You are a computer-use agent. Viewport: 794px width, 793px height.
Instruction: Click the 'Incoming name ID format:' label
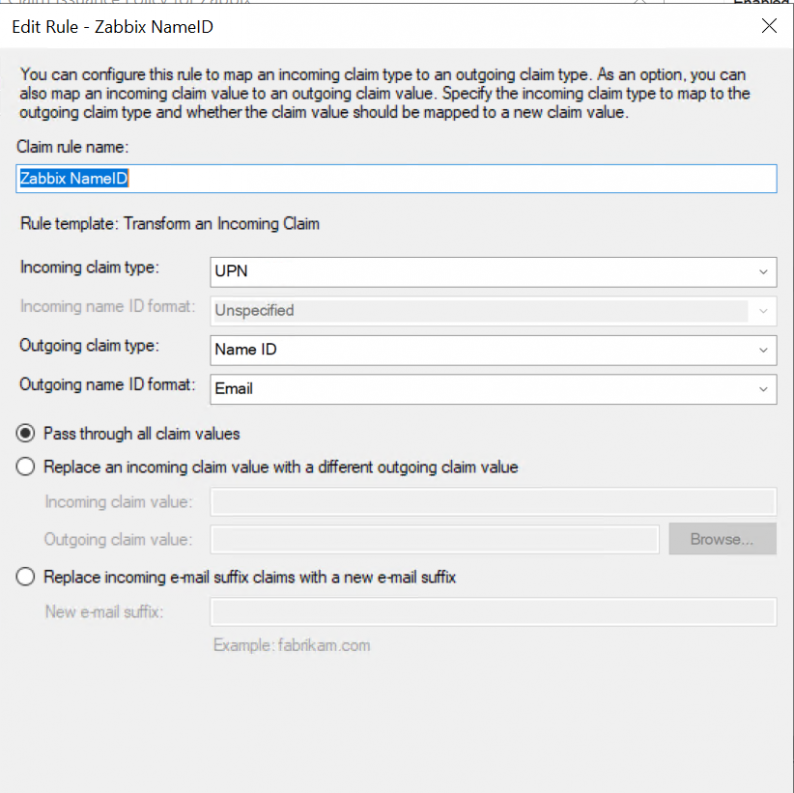pyautogui.click(x=107, y=306)
